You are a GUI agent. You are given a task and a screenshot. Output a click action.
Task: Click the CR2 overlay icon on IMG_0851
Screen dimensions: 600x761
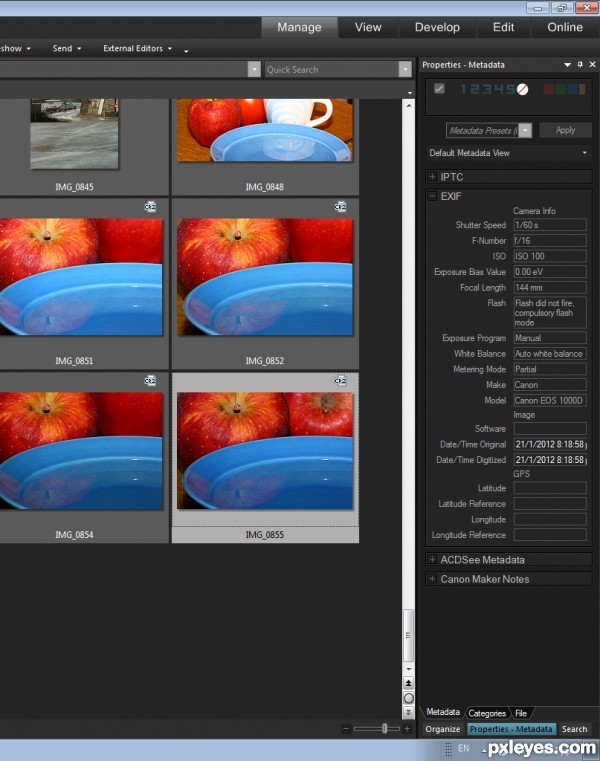pyautogui.click(x=150, y=207)
